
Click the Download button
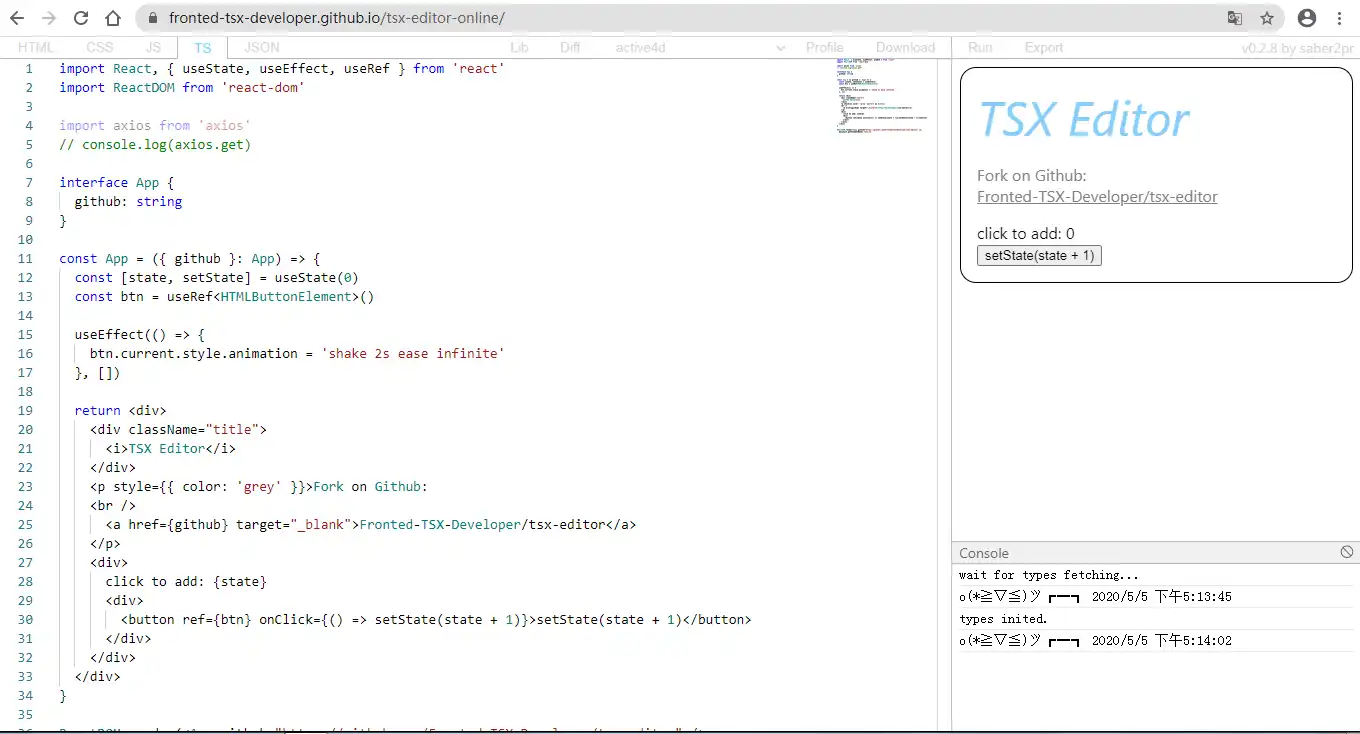point(905,47)
